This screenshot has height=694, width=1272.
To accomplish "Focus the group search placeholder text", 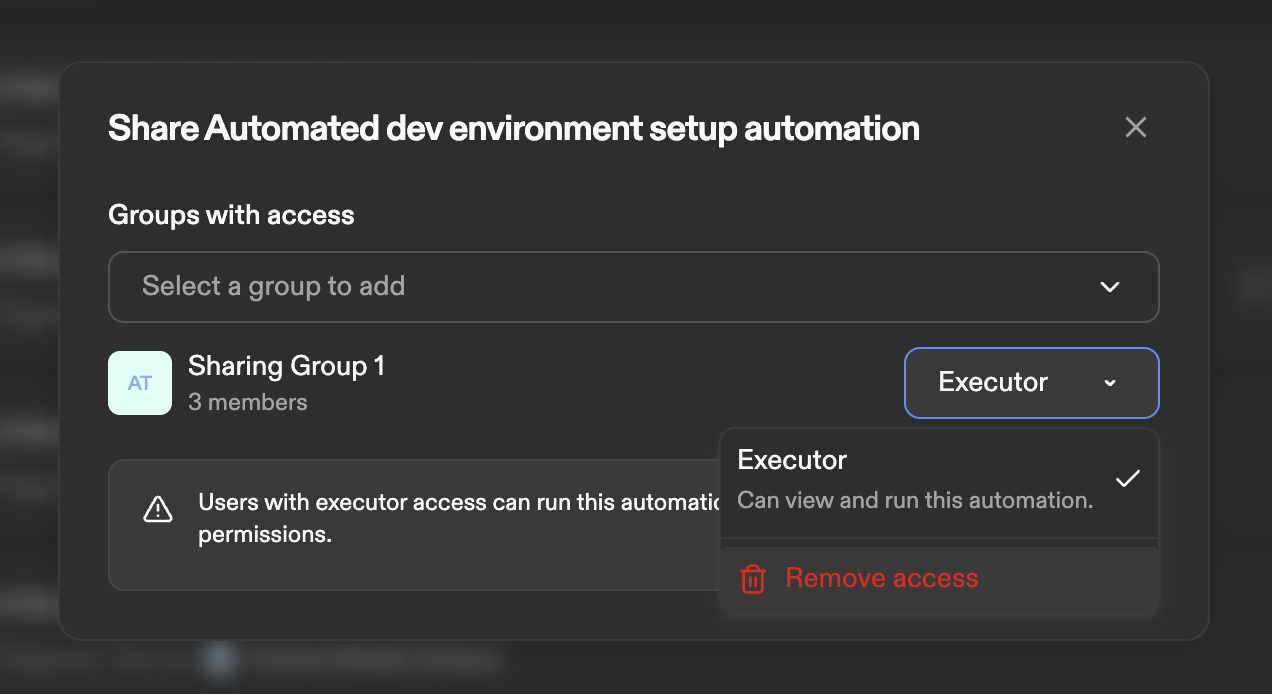I will pos(273,287).
